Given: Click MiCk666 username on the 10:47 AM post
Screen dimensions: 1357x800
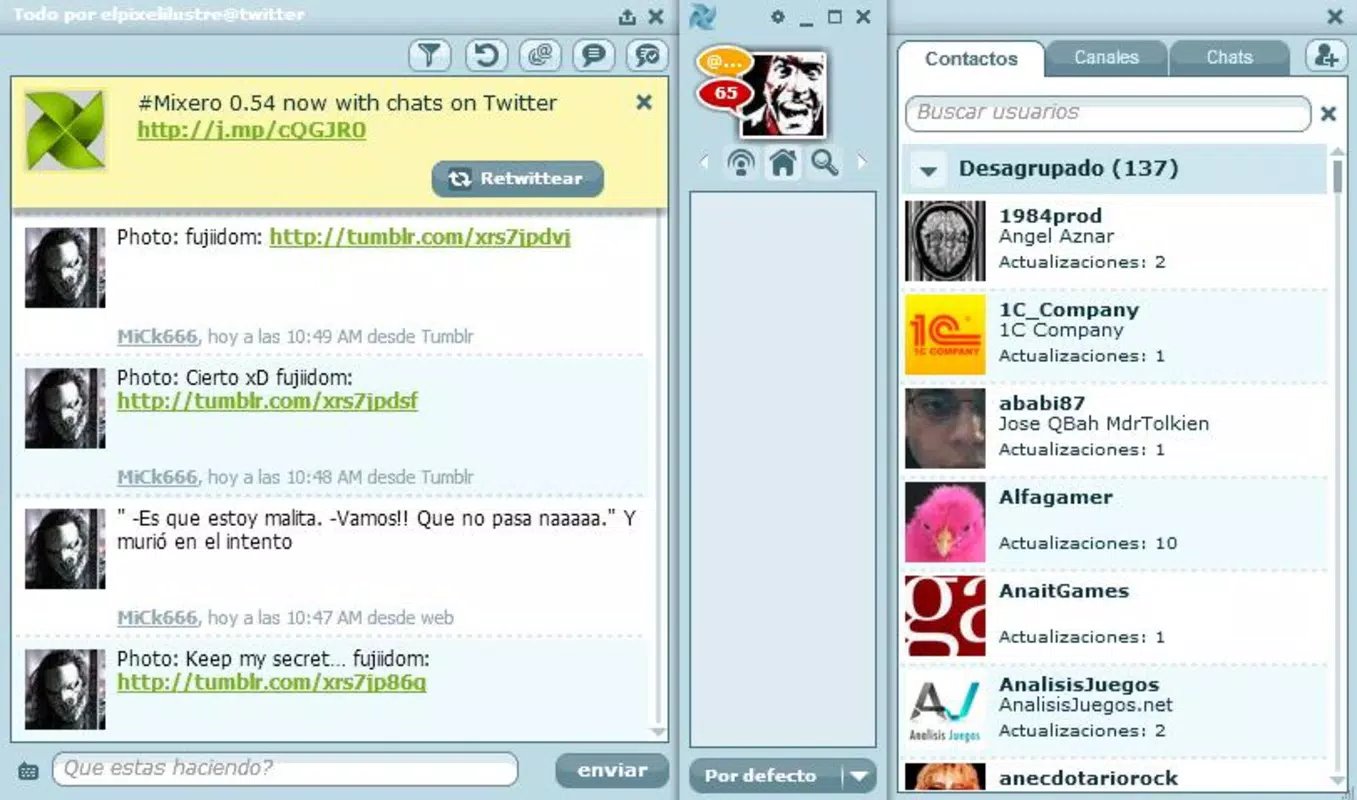Looking at the screenshot, I should pyautogui.click(x=157, y=618).
